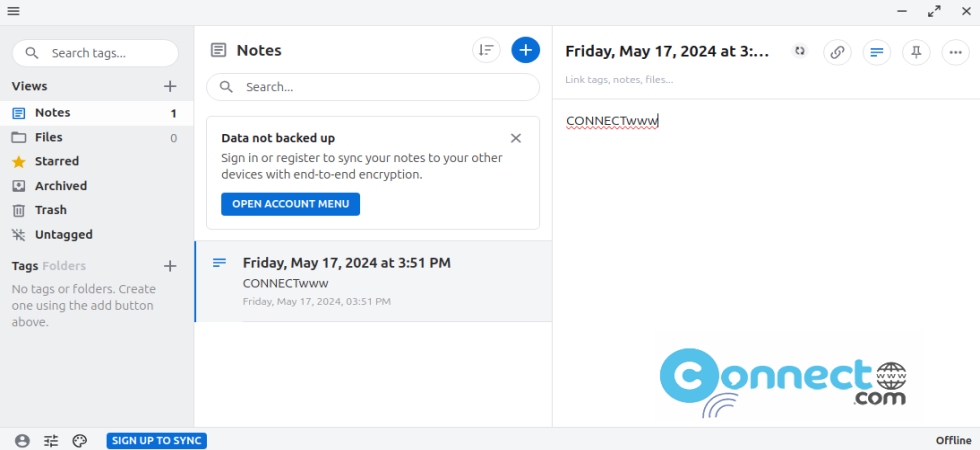
Task: Open sort and display options icon
Action: click(x=486, y=50)
